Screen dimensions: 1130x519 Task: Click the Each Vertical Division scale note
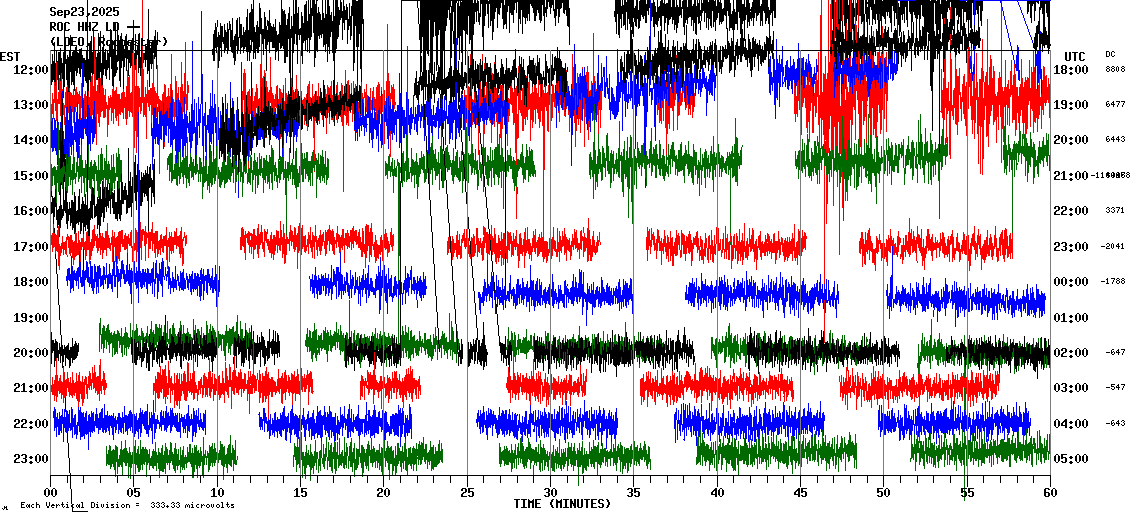point(128,505)
